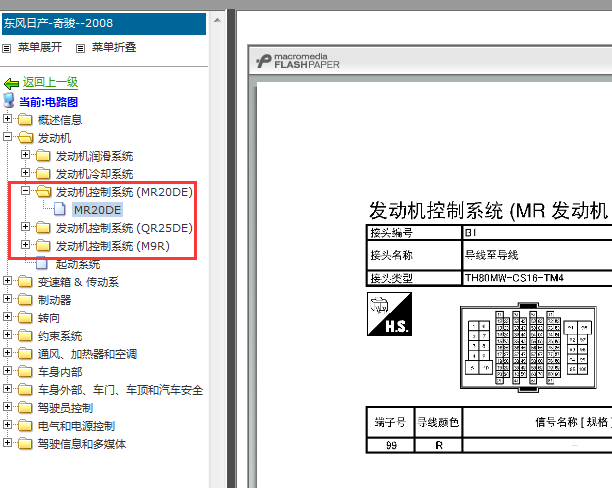Click the 驾驶员控制 folder icon
This screenshot has width=612, height=488.
click(x=25, y=407)
